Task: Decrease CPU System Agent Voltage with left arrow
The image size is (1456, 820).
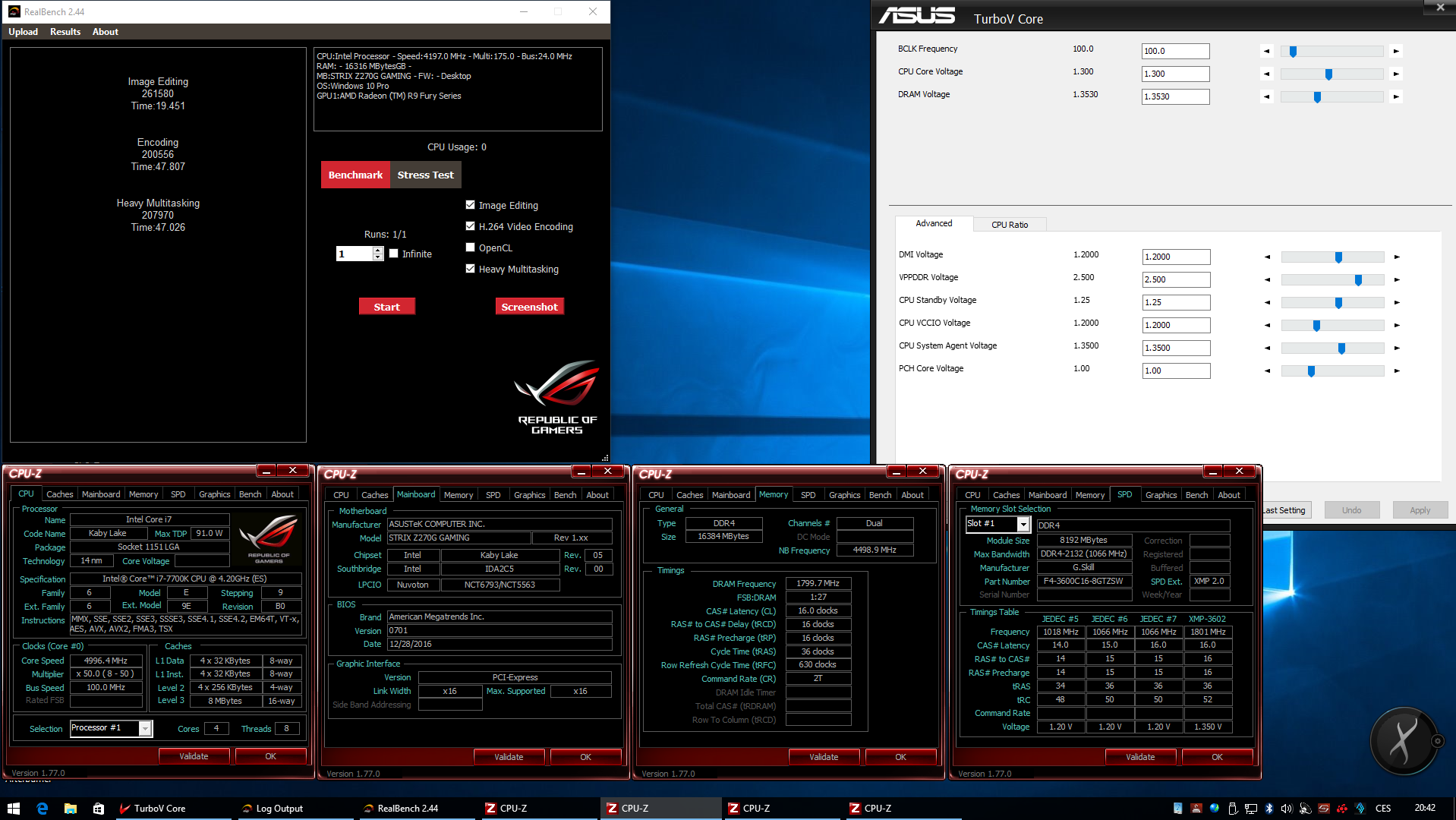Action: point(1267,348)
